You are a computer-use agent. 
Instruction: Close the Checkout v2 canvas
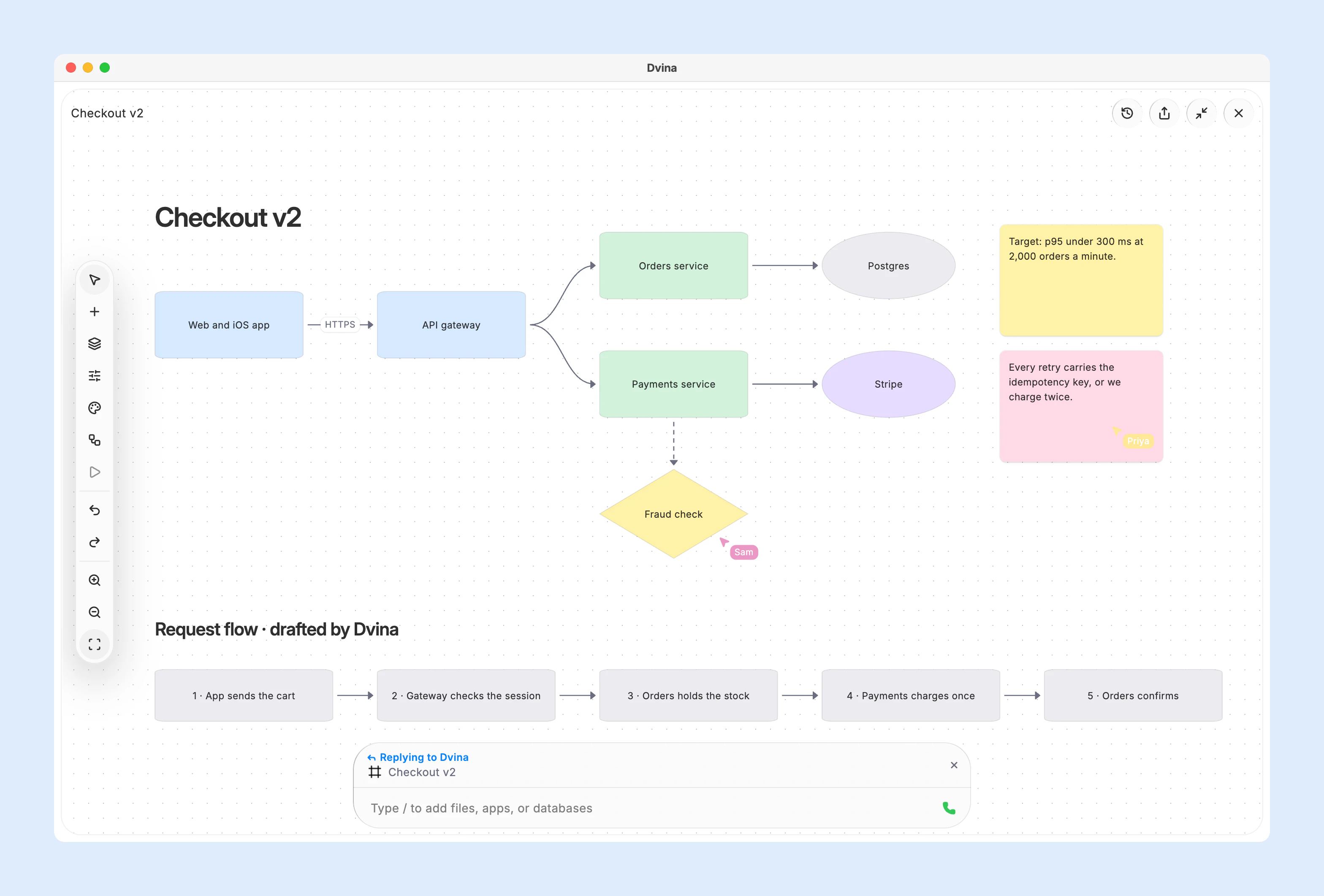(x=1239, y=113)
